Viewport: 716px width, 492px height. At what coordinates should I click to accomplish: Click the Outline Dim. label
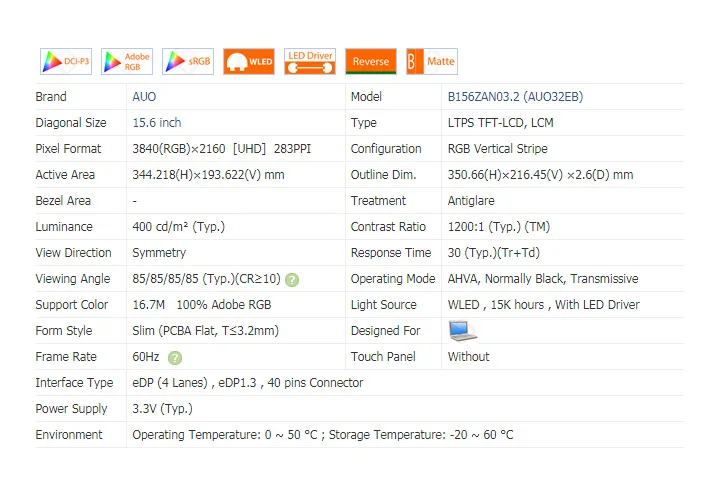coord(384,175)
